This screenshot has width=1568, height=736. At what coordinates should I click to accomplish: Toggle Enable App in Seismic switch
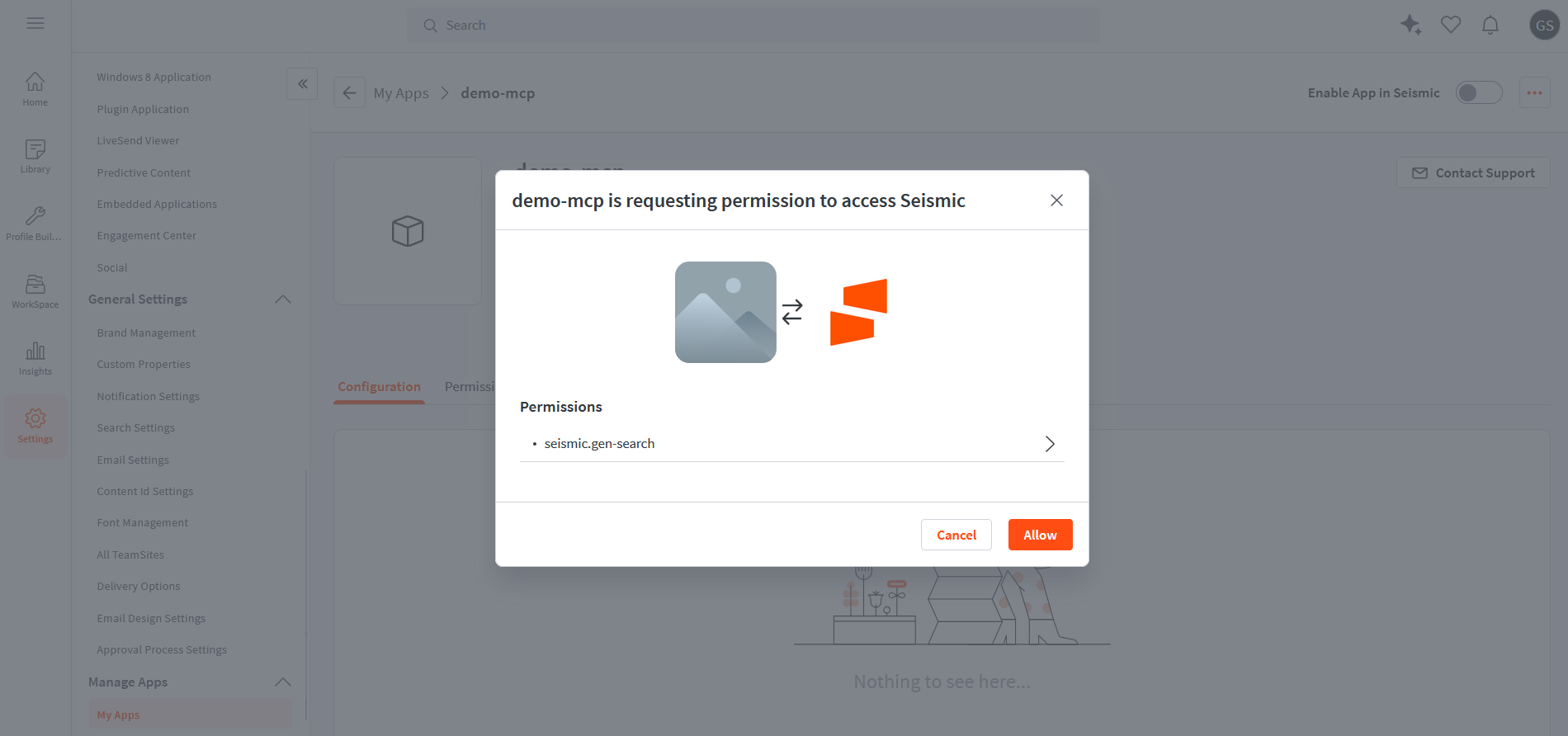1478,92
